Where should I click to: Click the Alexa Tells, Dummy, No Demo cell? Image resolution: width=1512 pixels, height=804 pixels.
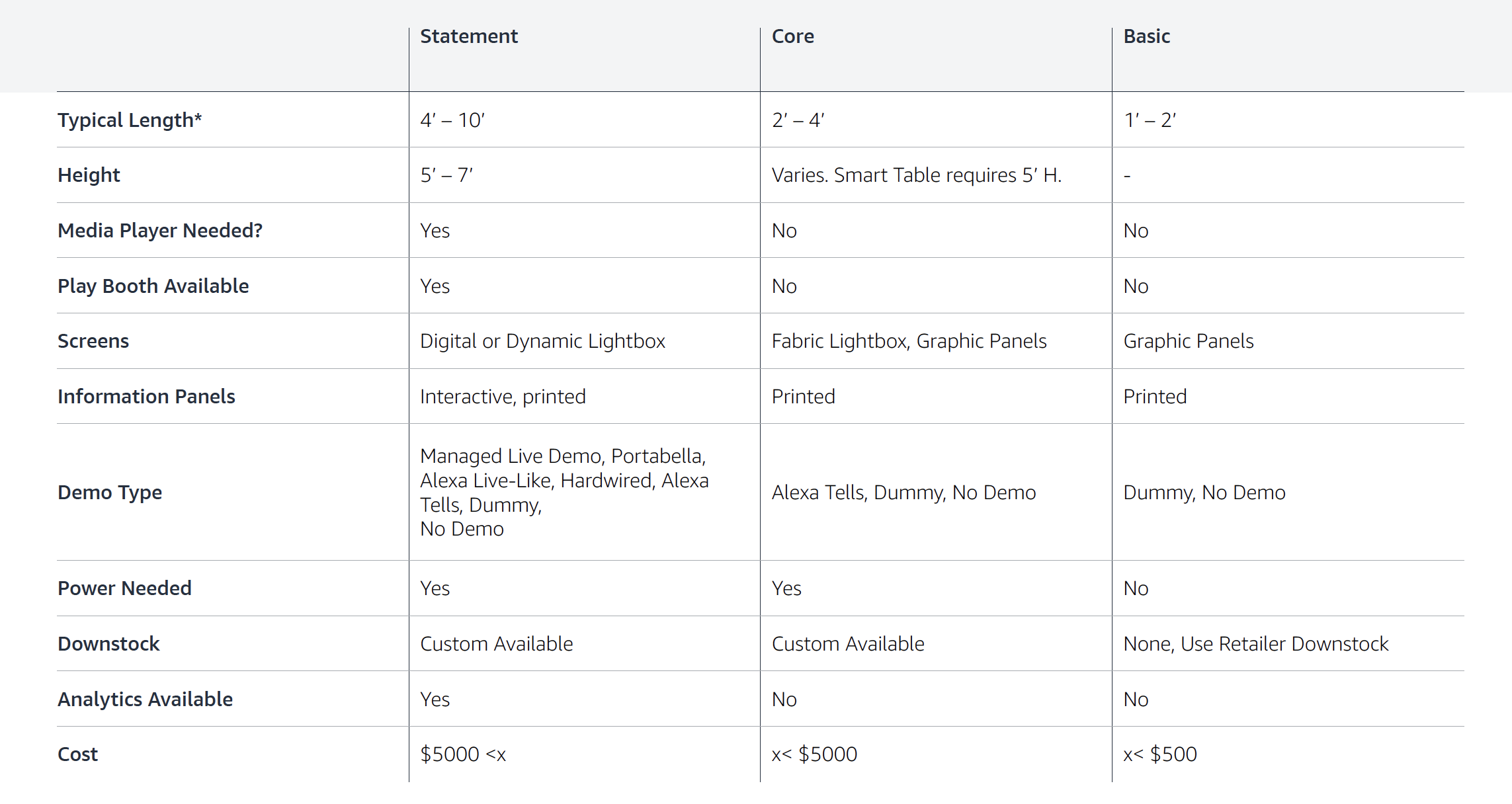pos(903,493)
